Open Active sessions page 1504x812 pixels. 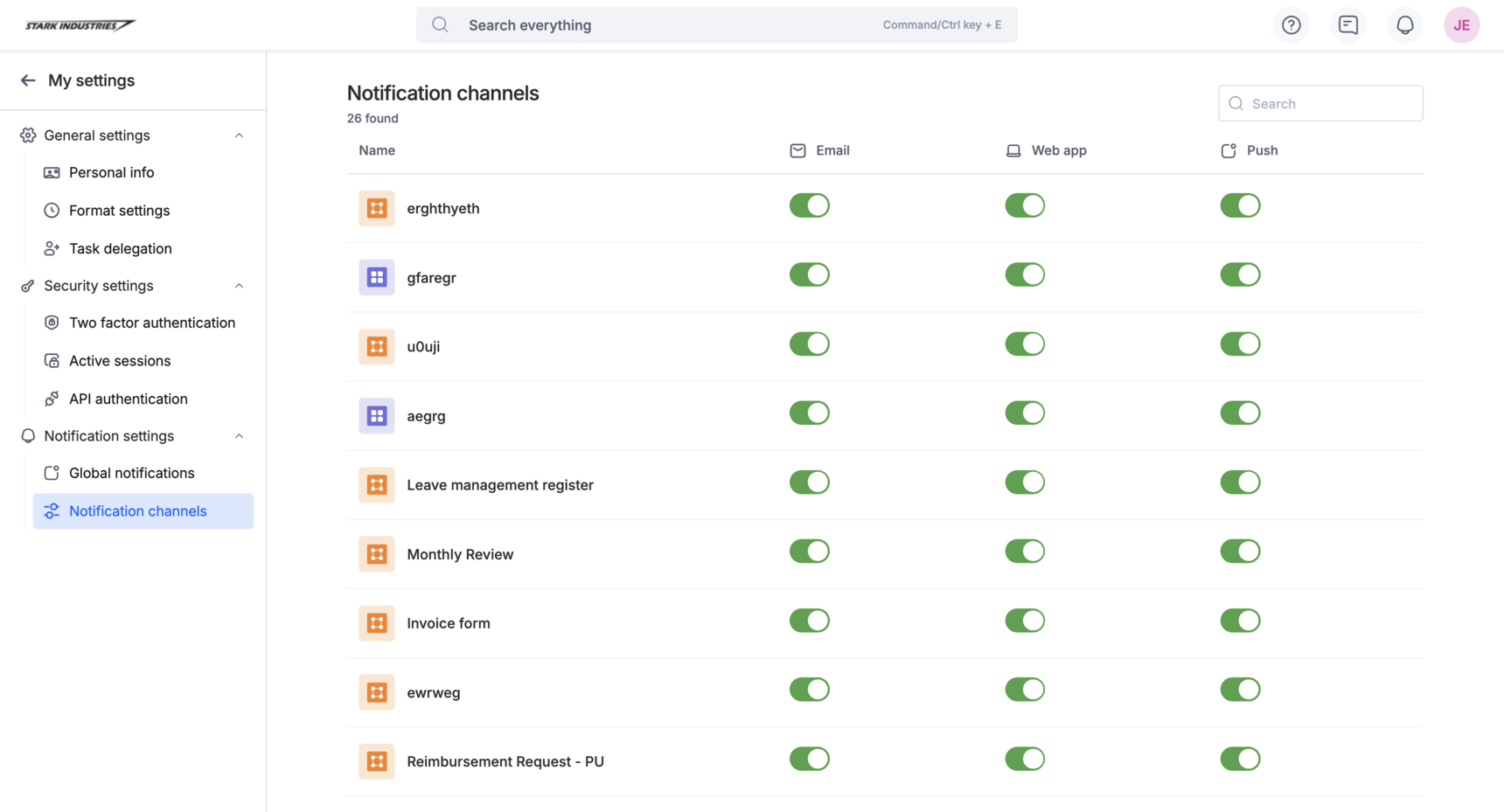143,361
